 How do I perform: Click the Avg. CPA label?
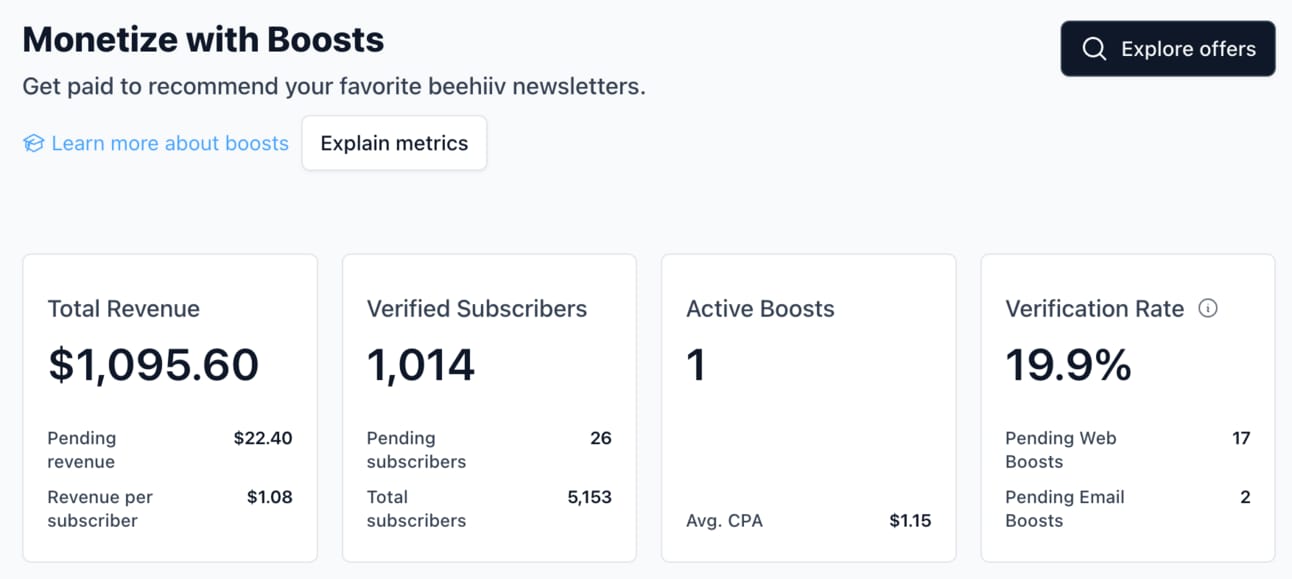(x=724, y=520)
